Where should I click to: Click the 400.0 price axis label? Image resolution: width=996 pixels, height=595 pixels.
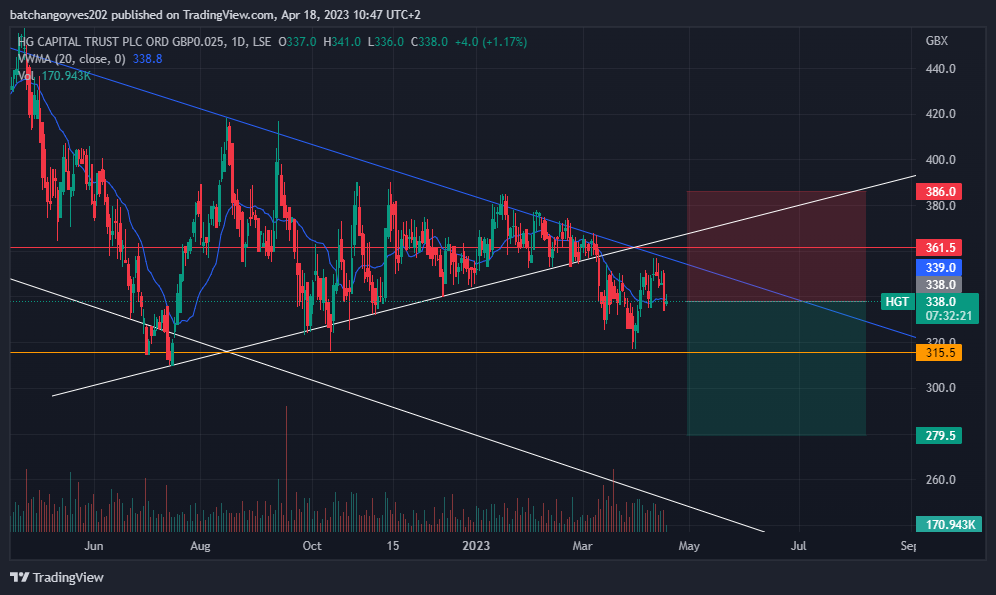[x=940, y=160]
